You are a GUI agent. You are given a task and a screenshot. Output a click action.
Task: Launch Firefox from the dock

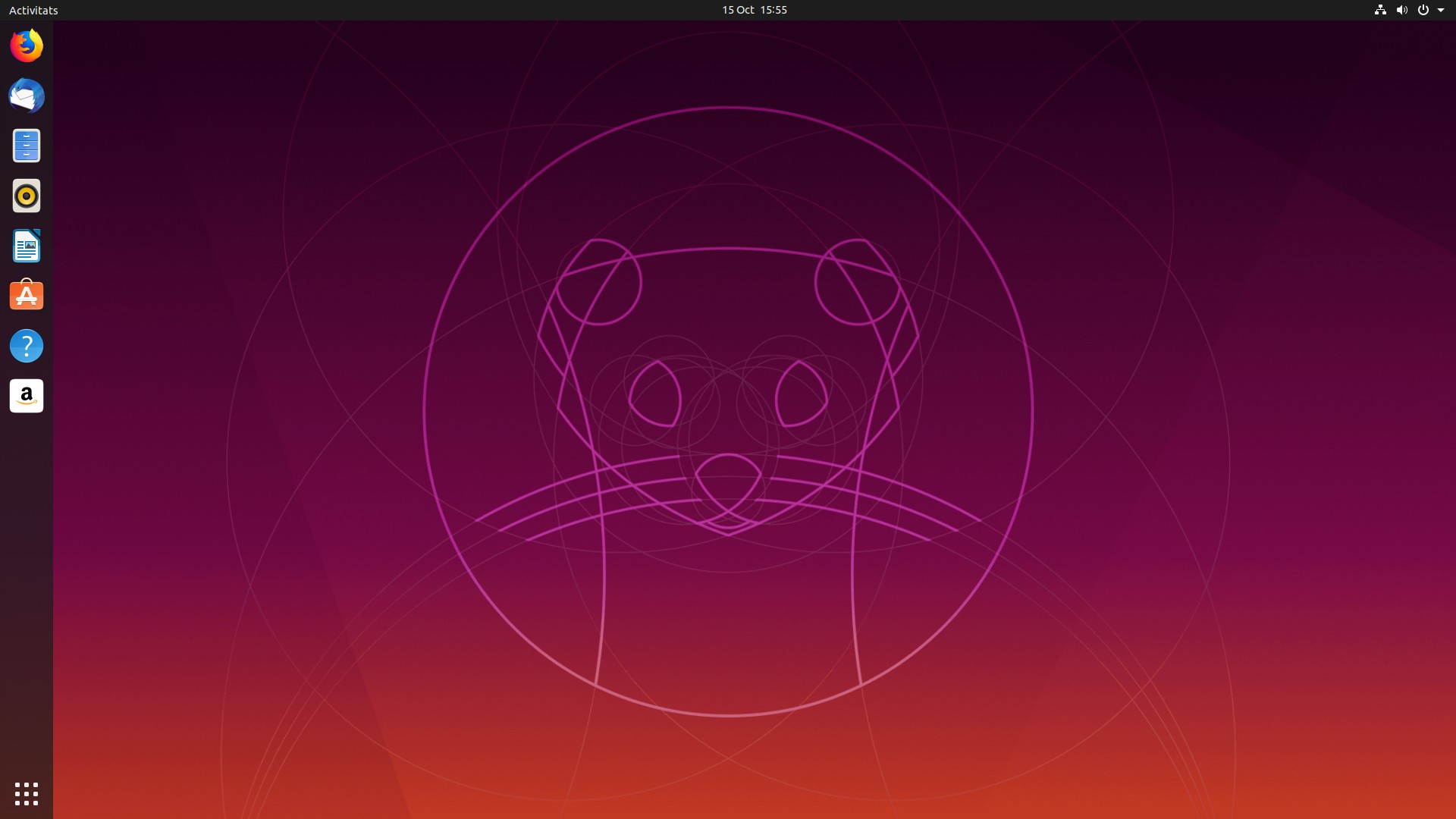[27, 45]
